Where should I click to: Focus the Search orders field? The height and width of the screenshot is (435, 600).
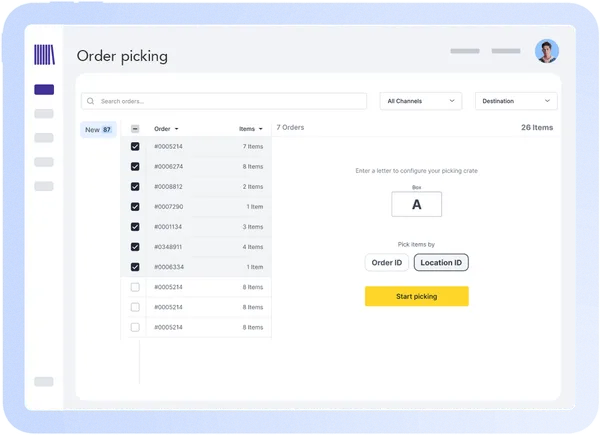pos(224,101)
